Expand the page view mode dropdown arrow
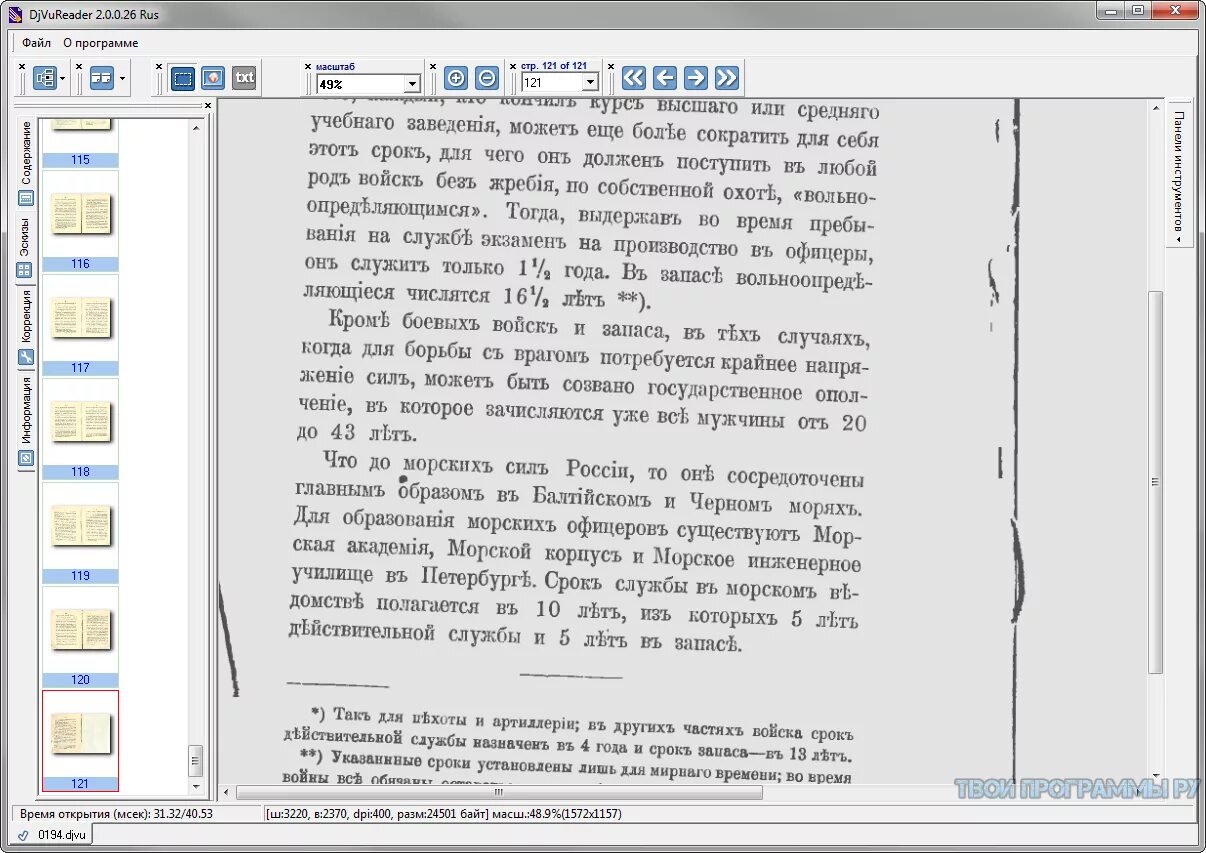Screen dimensions: 1206x853 122,78
